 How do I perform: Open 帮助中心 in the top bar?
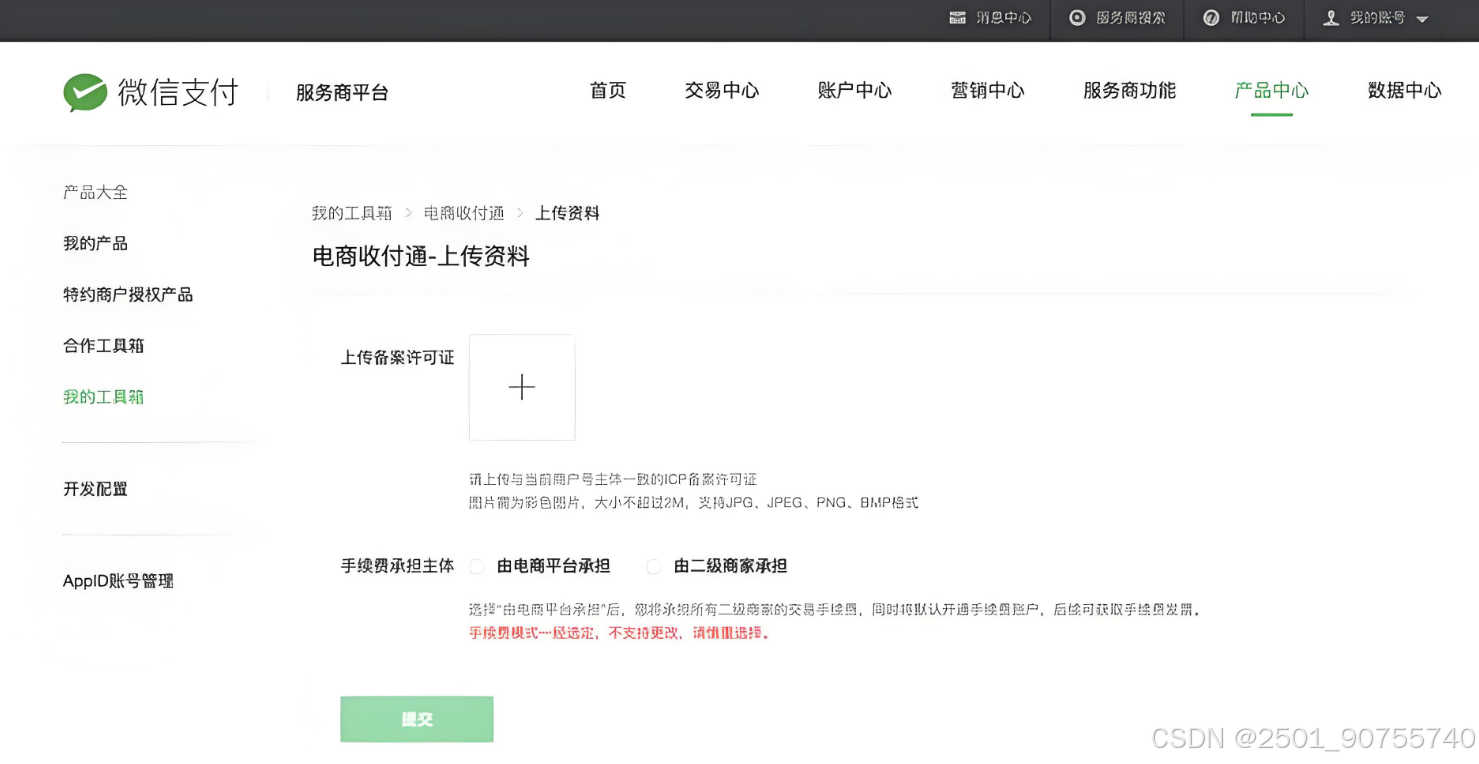click(1258, 18)
